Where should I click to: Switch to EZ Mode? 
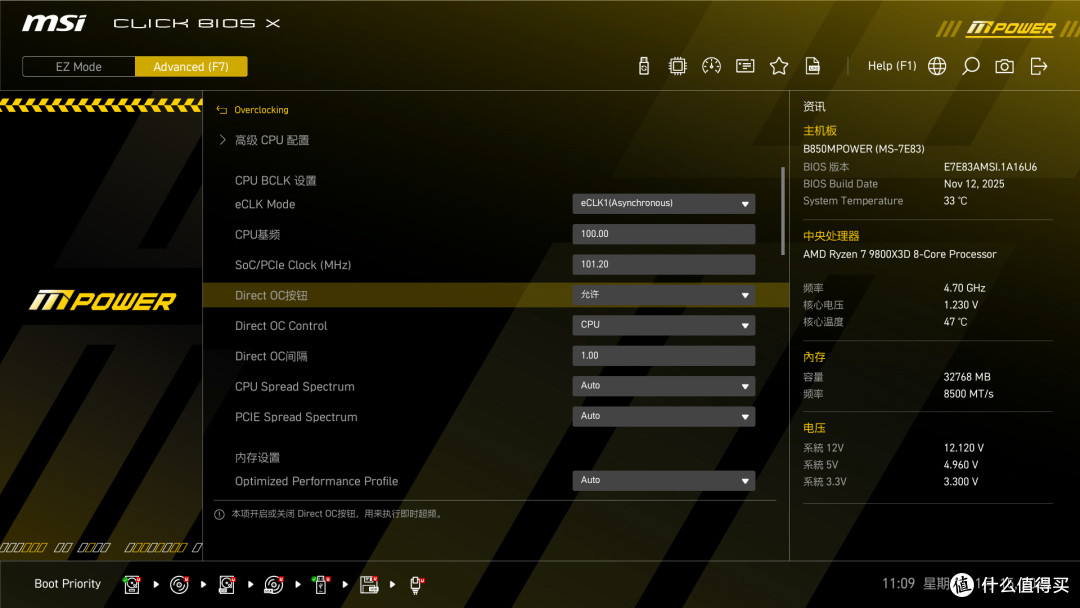79,67
